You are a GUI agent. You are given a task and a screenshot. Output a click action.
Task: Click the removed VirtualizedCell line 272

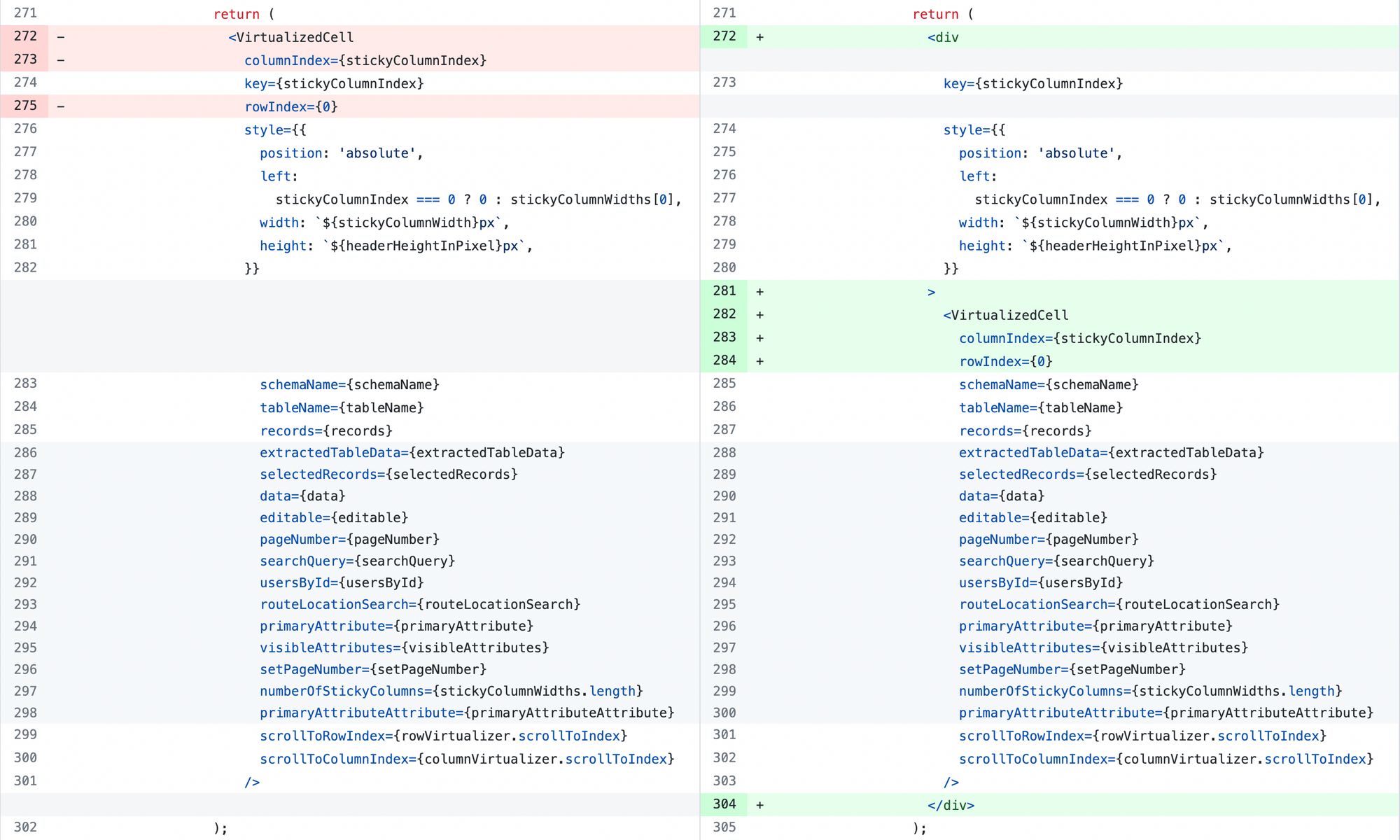click(290, 36)
